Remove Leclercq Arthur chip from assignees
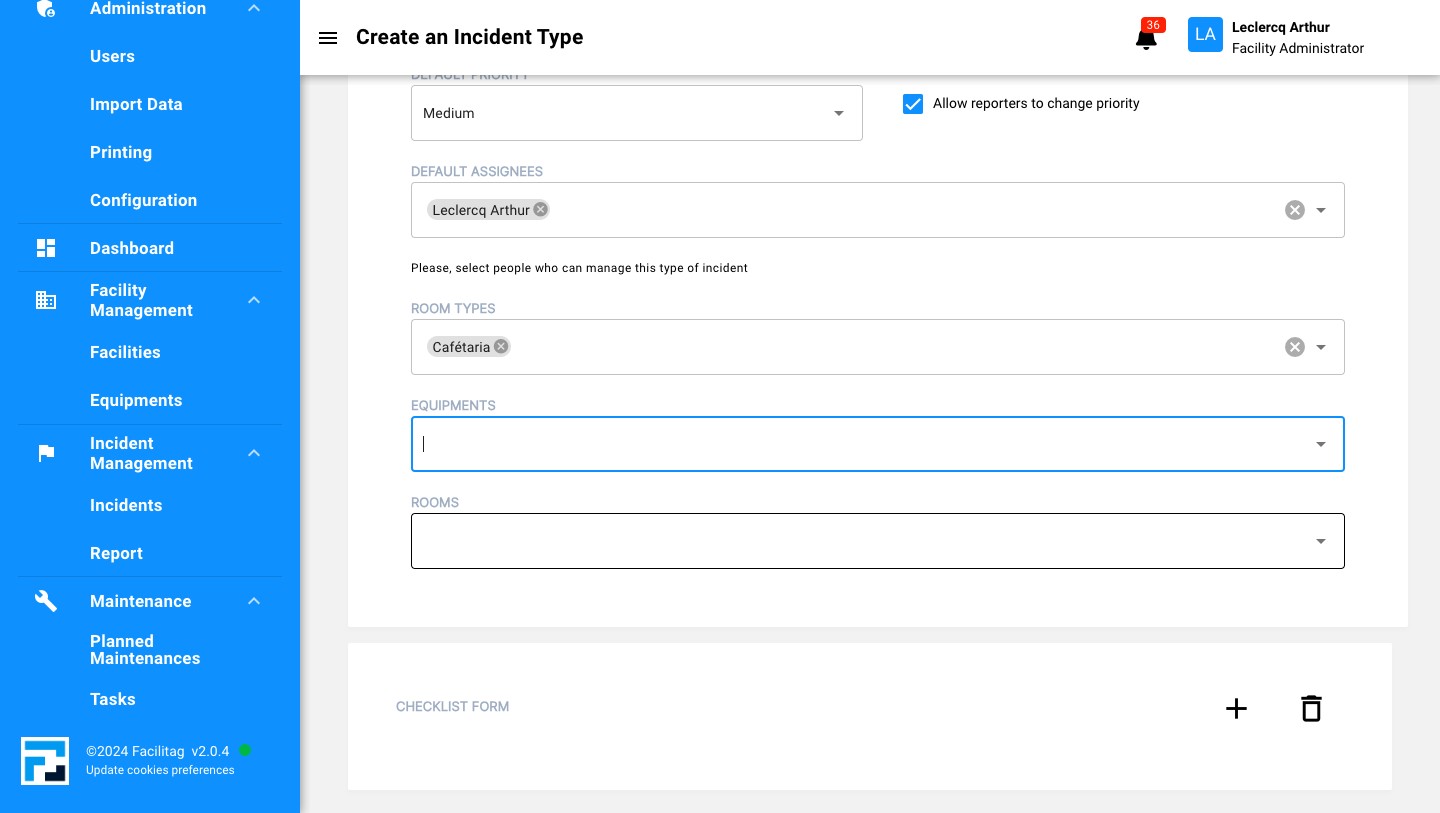 (x=541, y=209)
